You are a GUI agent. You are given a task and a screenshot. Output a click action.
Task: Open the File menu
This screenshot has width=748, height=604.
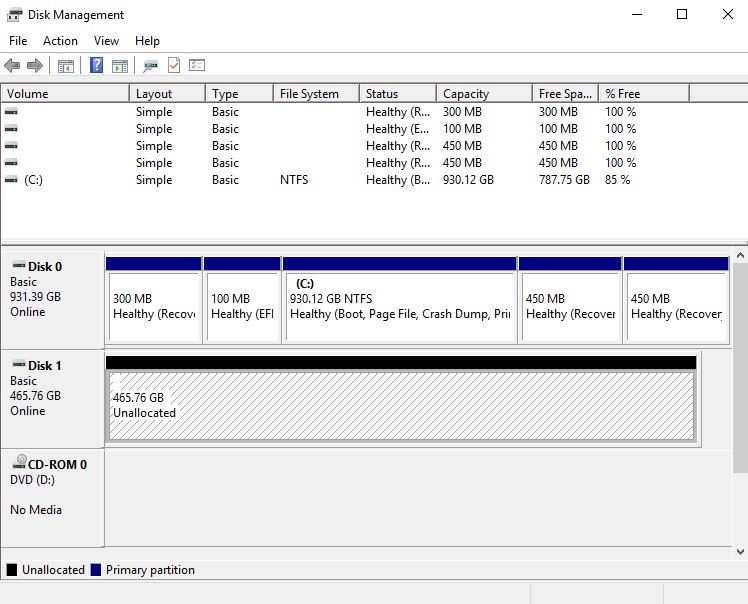(x=18, y=41)
